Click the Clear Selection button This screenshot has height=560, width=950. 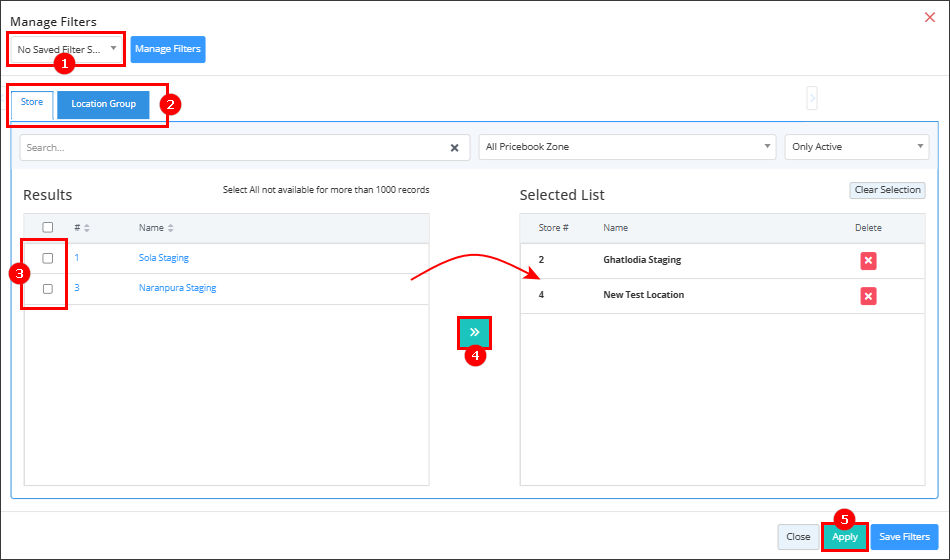888,190
